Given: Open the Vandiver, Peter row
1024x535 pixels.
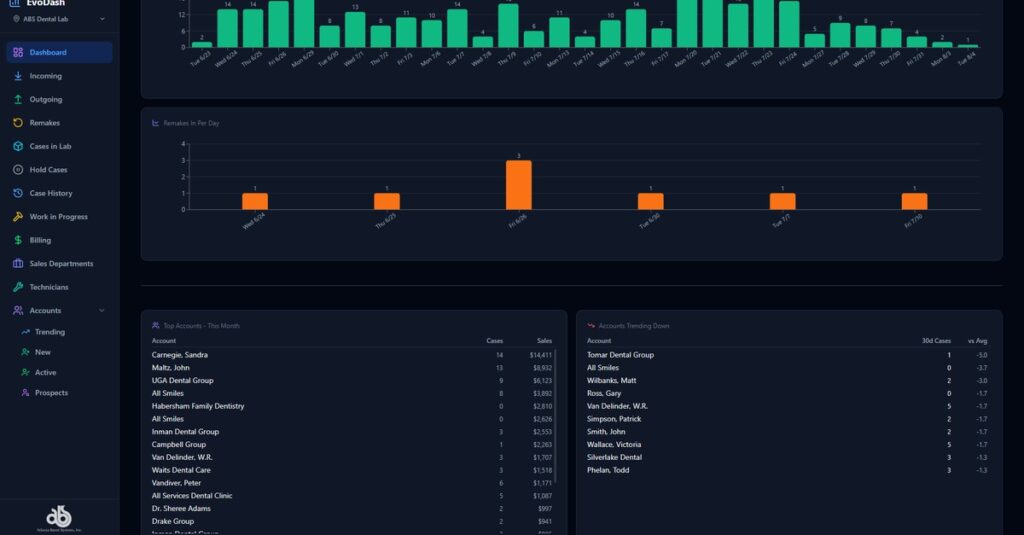Looking at the screenshot, I should coord(352,483).
